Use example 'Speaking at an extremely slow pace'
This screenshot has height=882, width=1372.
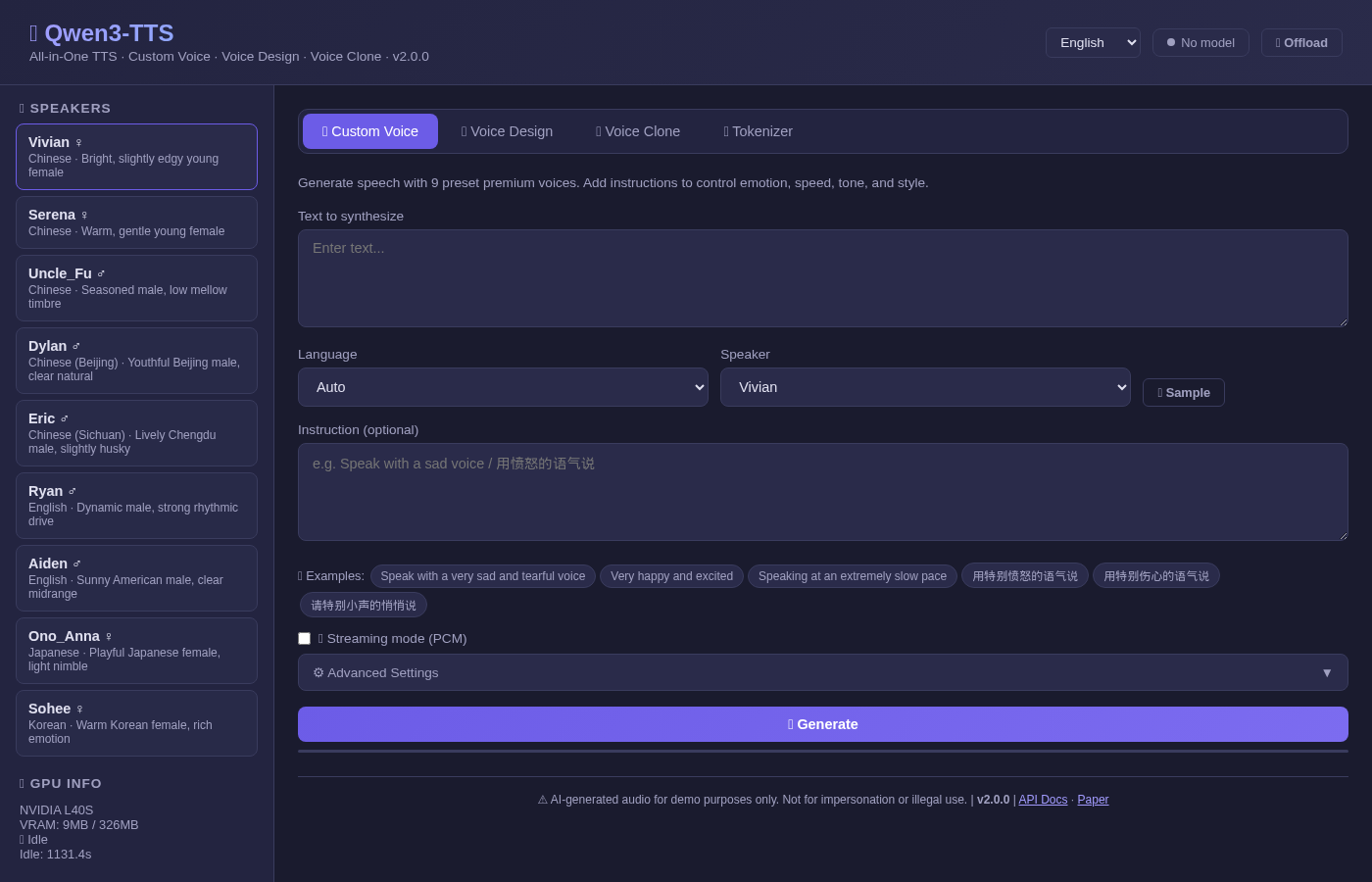853,576
